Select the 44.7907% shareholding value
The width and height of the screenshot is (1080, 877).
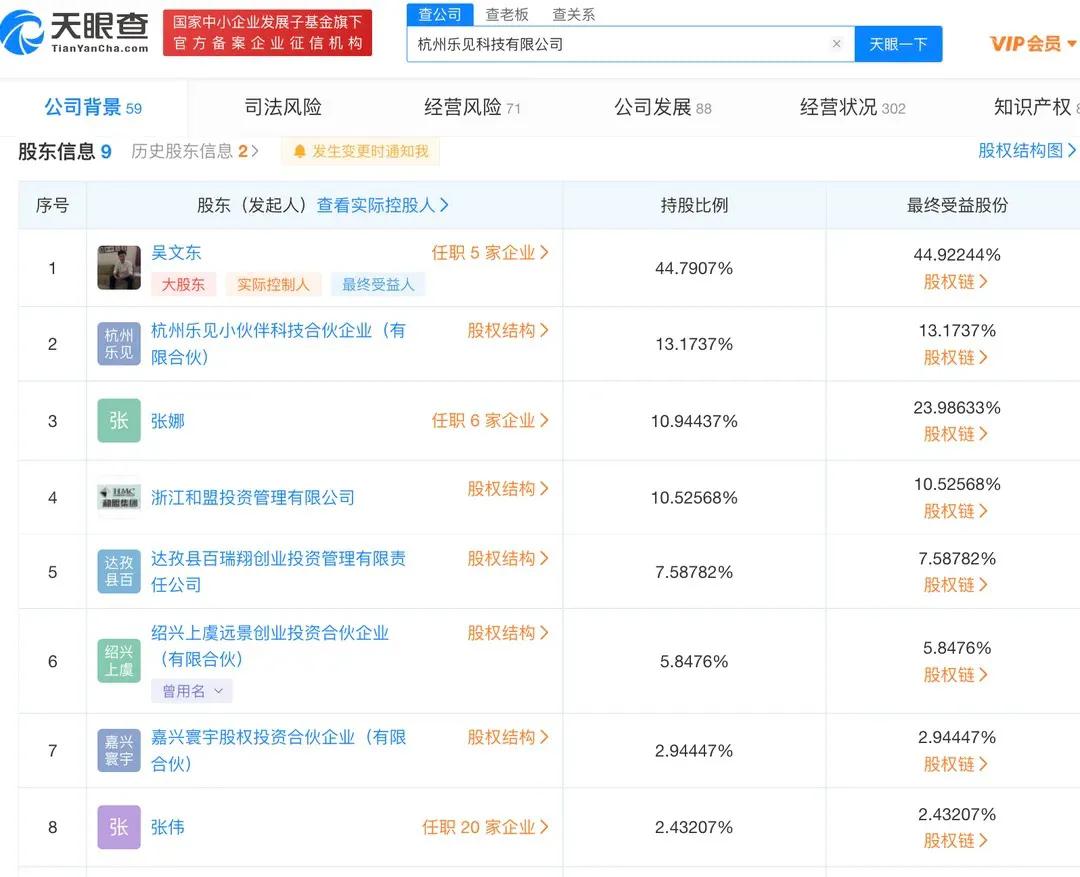tap(694, 268)
